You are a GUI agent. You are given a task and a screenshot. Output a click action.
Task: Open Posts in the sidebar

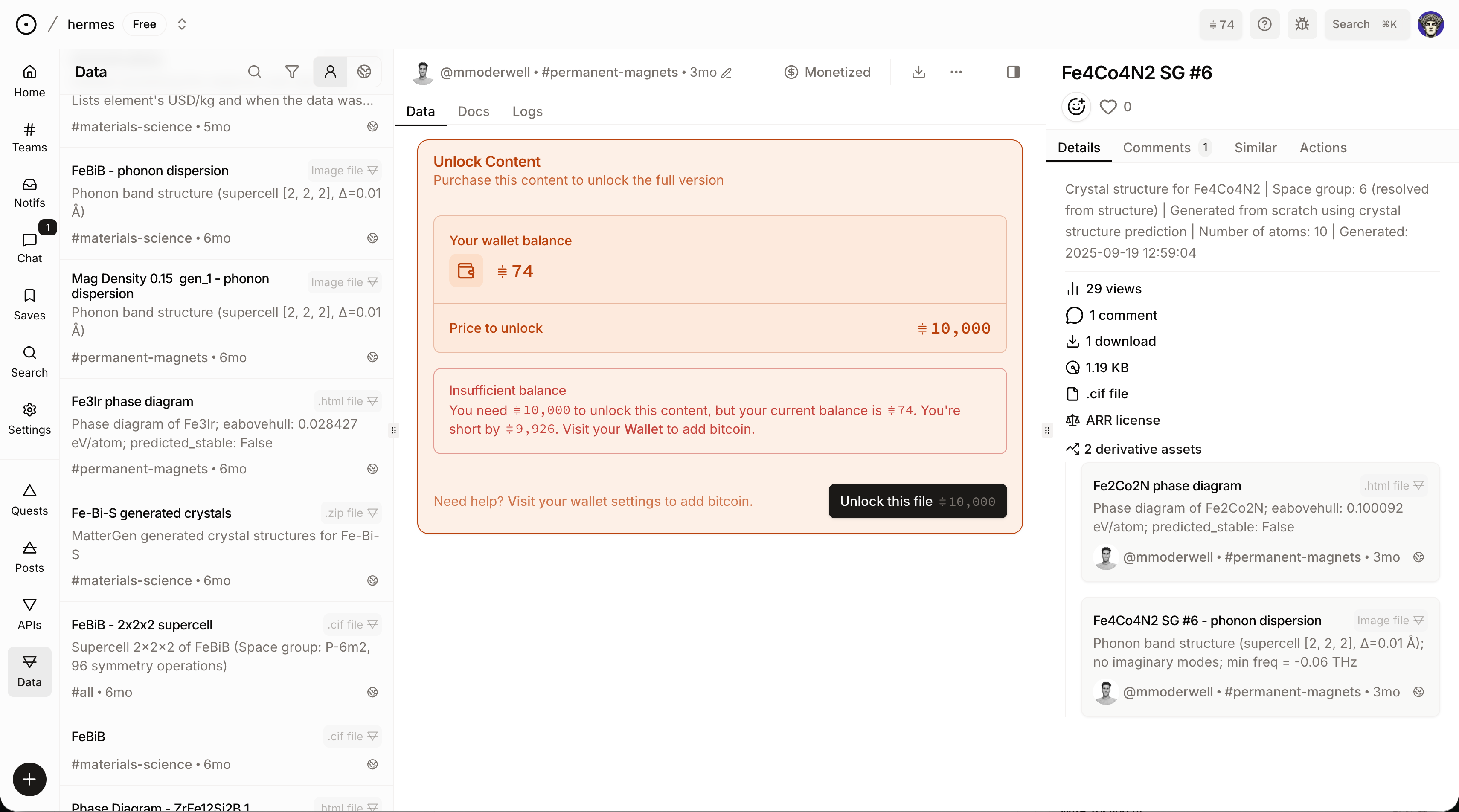29,557
